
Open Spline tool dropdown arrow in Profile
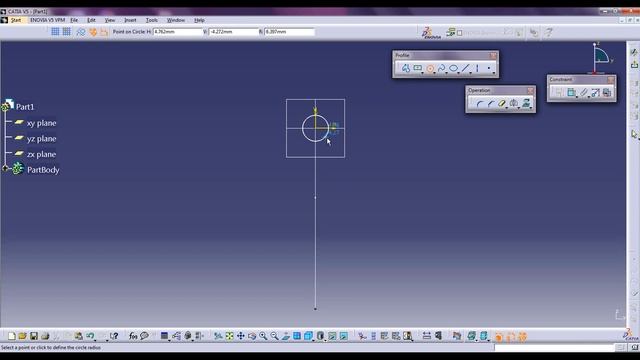coord(447,73)
